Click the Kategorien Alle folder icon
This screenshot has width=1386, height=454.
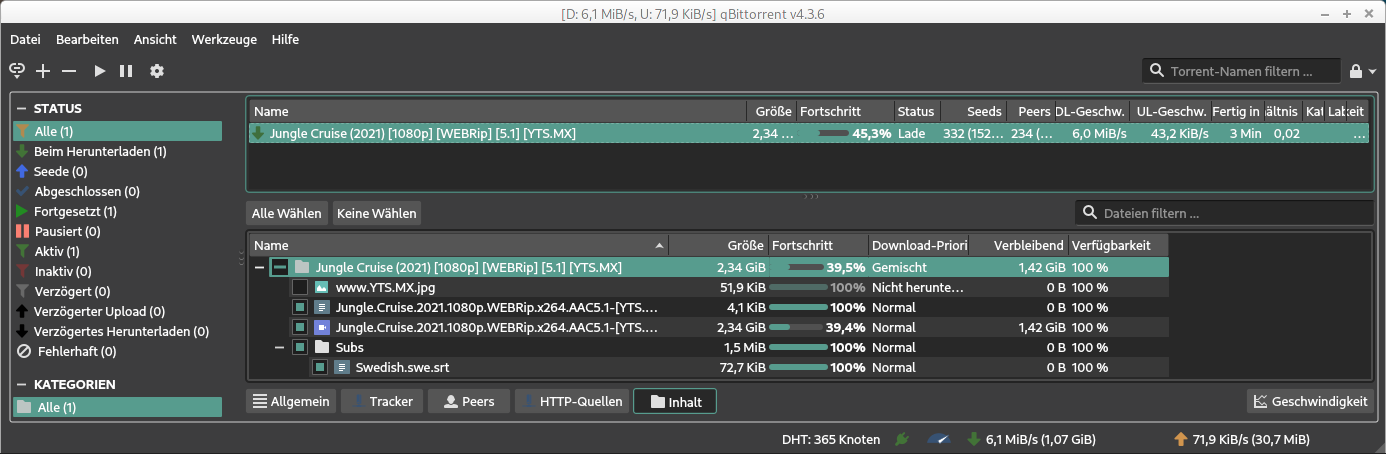coord(24,407)
